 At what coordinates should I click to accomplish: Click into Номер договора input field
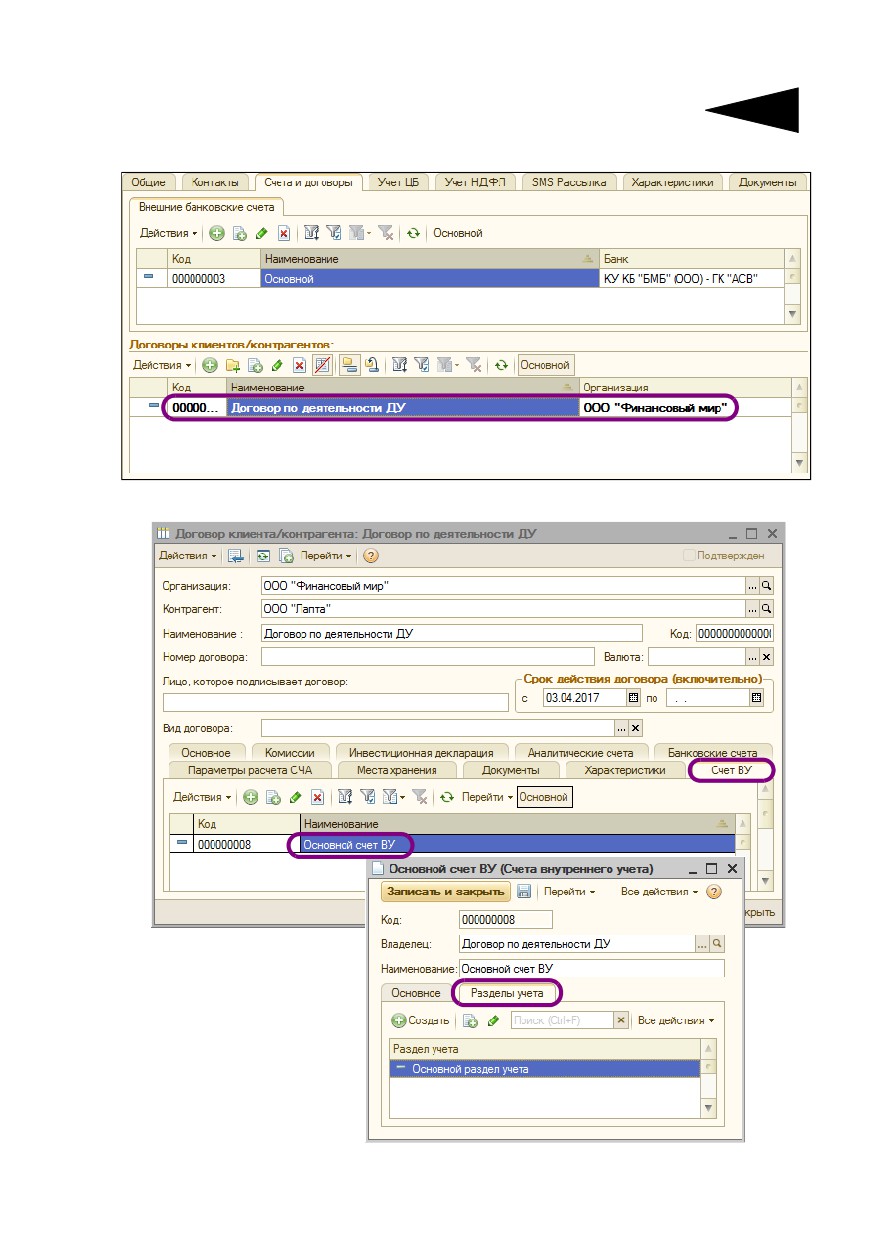coord(429,657)
